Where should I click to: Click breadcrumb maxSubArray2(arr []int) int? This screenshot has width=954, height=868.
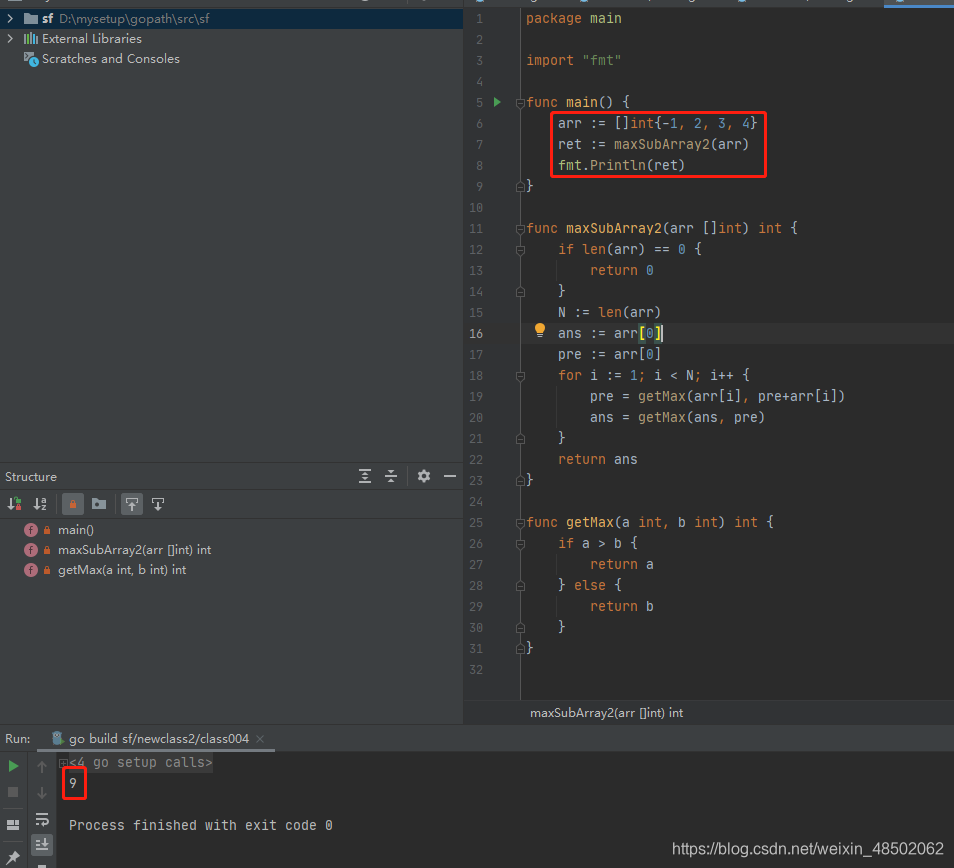[x=606, y=713]
